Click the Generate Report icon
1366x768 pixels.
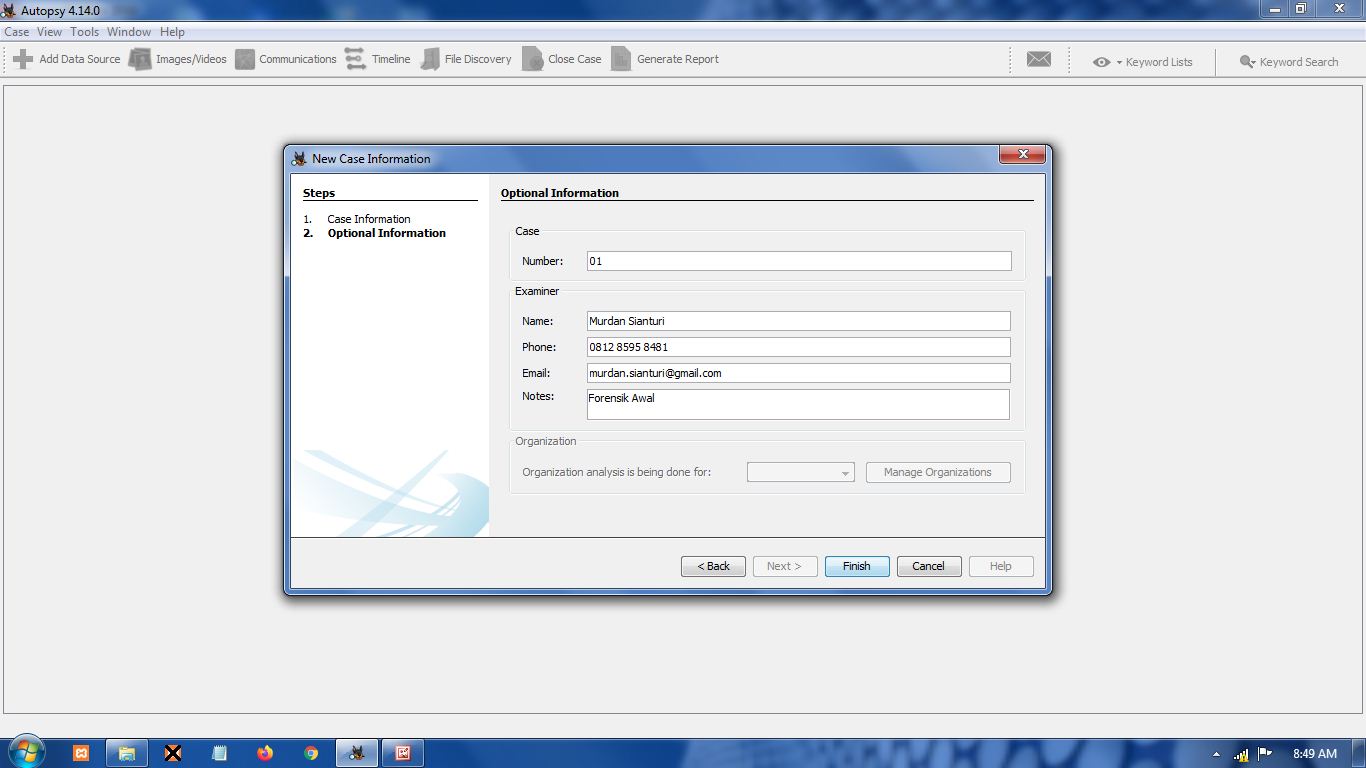pyautogui.click(x=621, y=59)
